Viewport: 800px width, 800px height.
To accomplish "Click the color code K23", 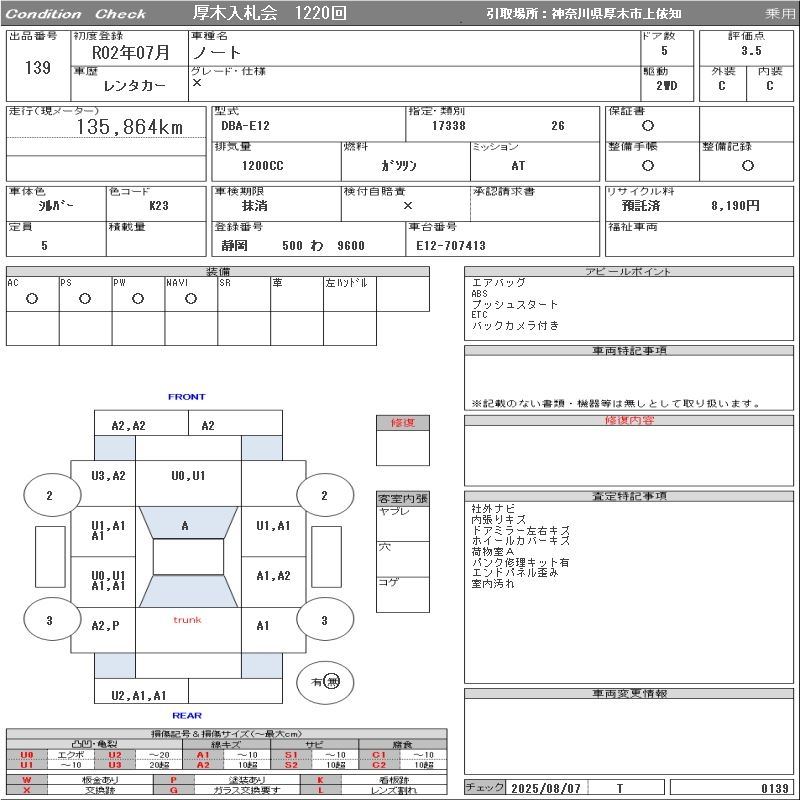I will pyautogui.click(x=159, y=206).
